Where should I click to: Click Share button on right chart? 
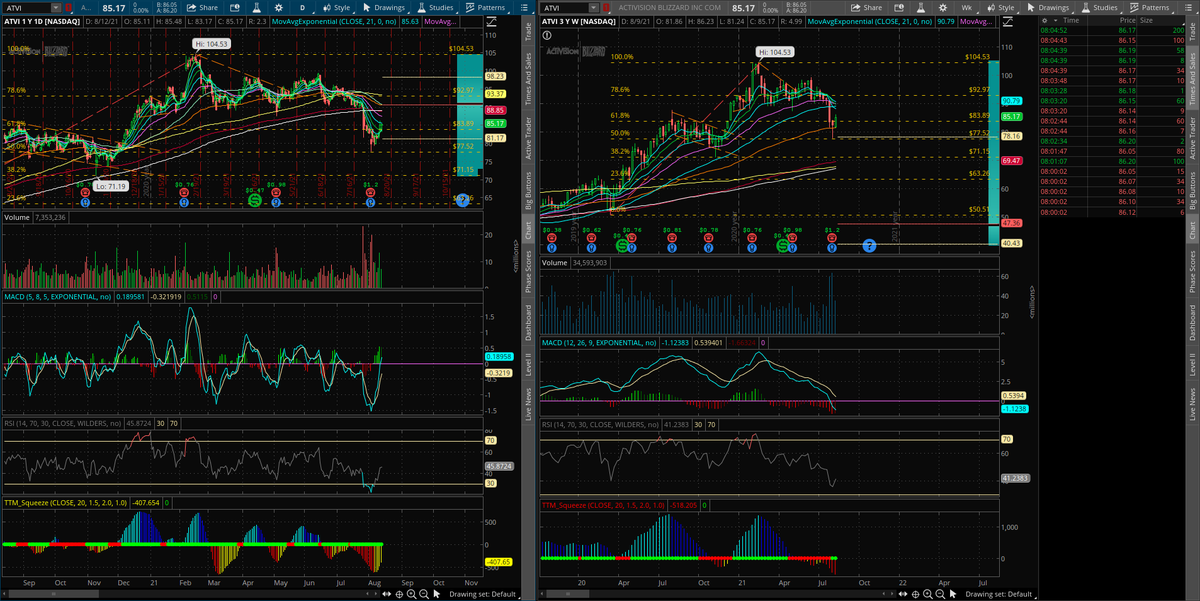866,8
